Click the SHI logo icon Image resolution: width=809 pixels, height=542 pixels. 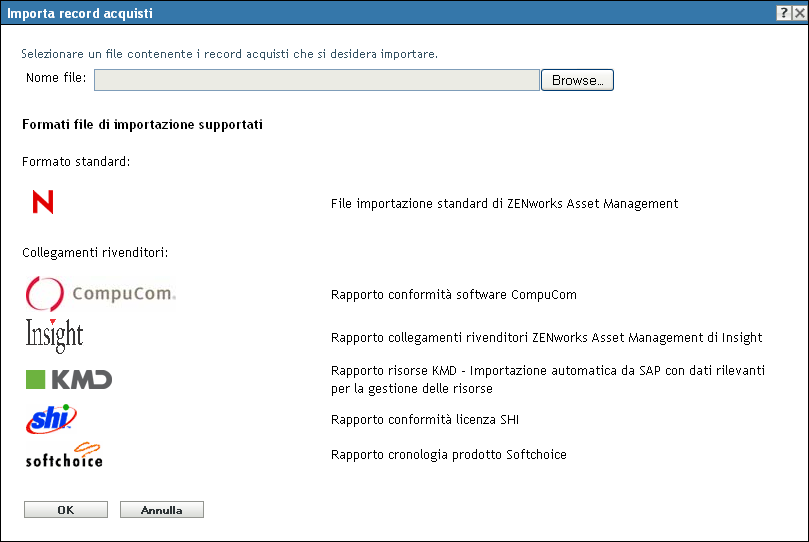pos(51,419)
